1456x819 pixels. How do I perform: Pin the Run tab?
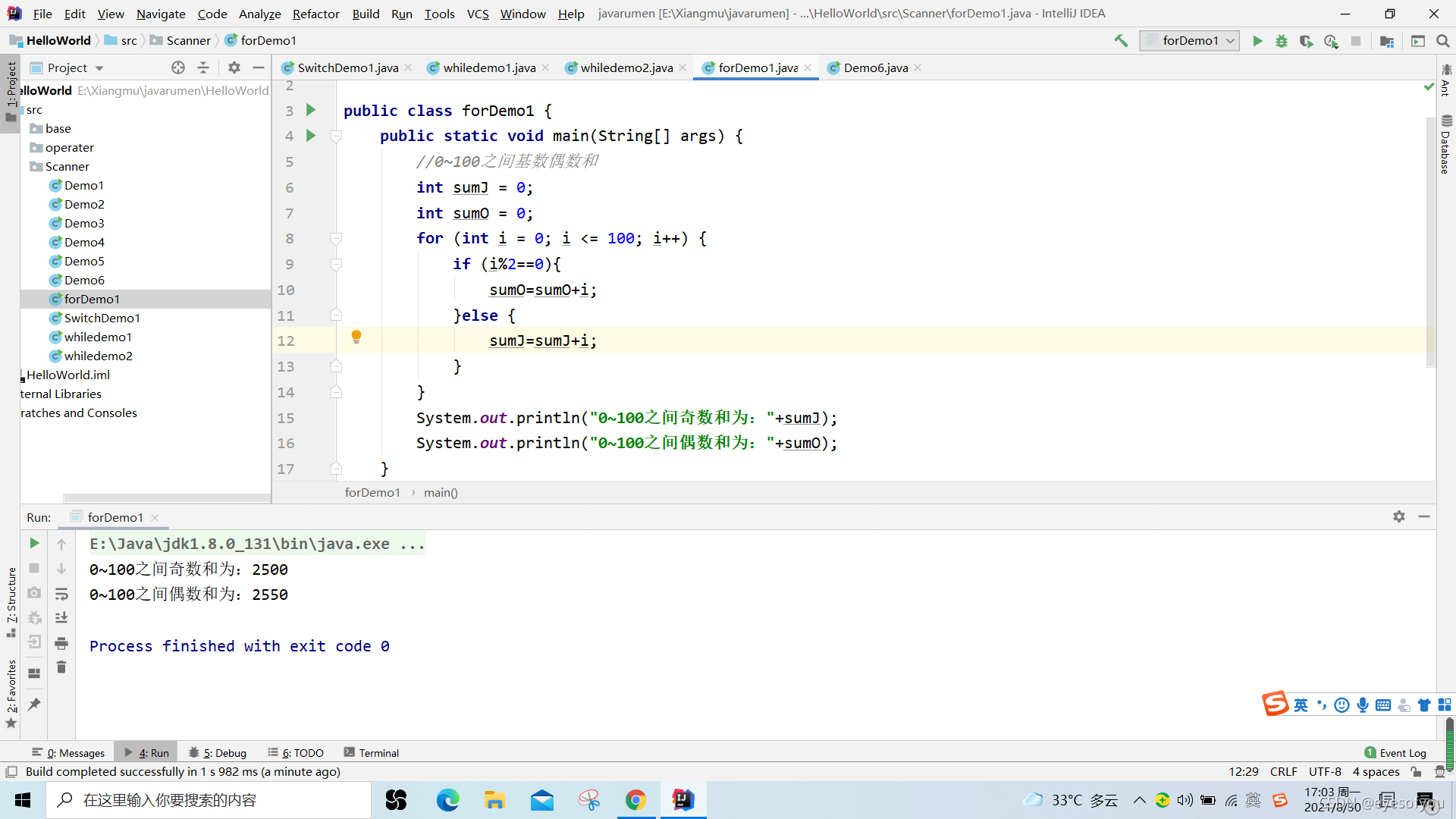click(34, 704)
